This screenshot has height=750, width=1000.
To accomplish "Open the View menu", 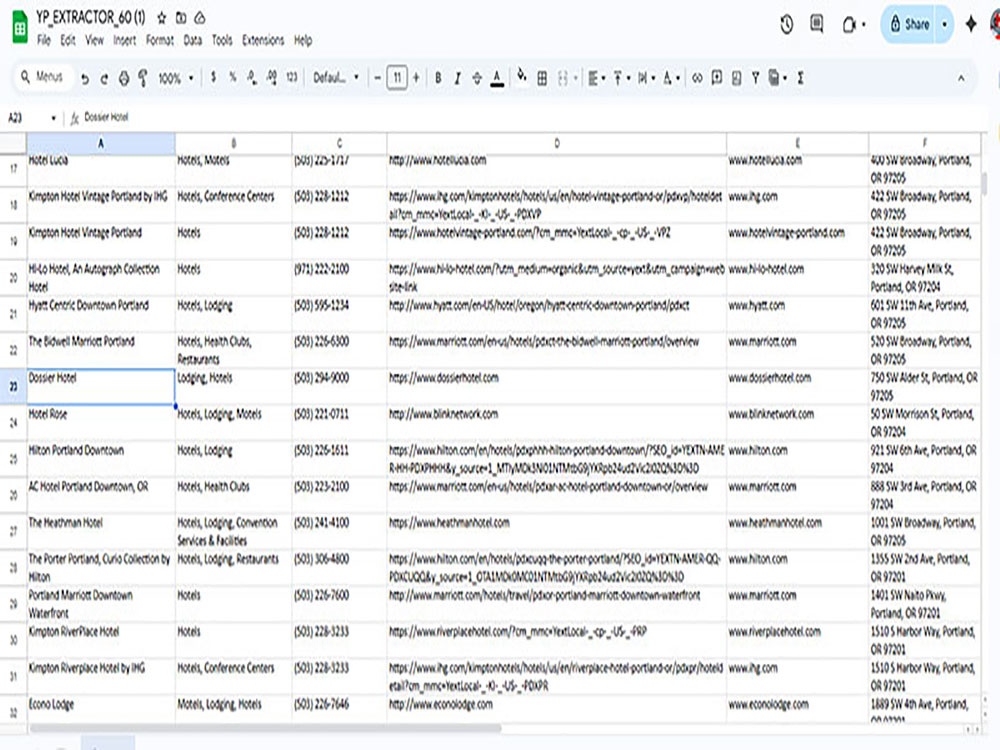I will click(x=94, y=41).
